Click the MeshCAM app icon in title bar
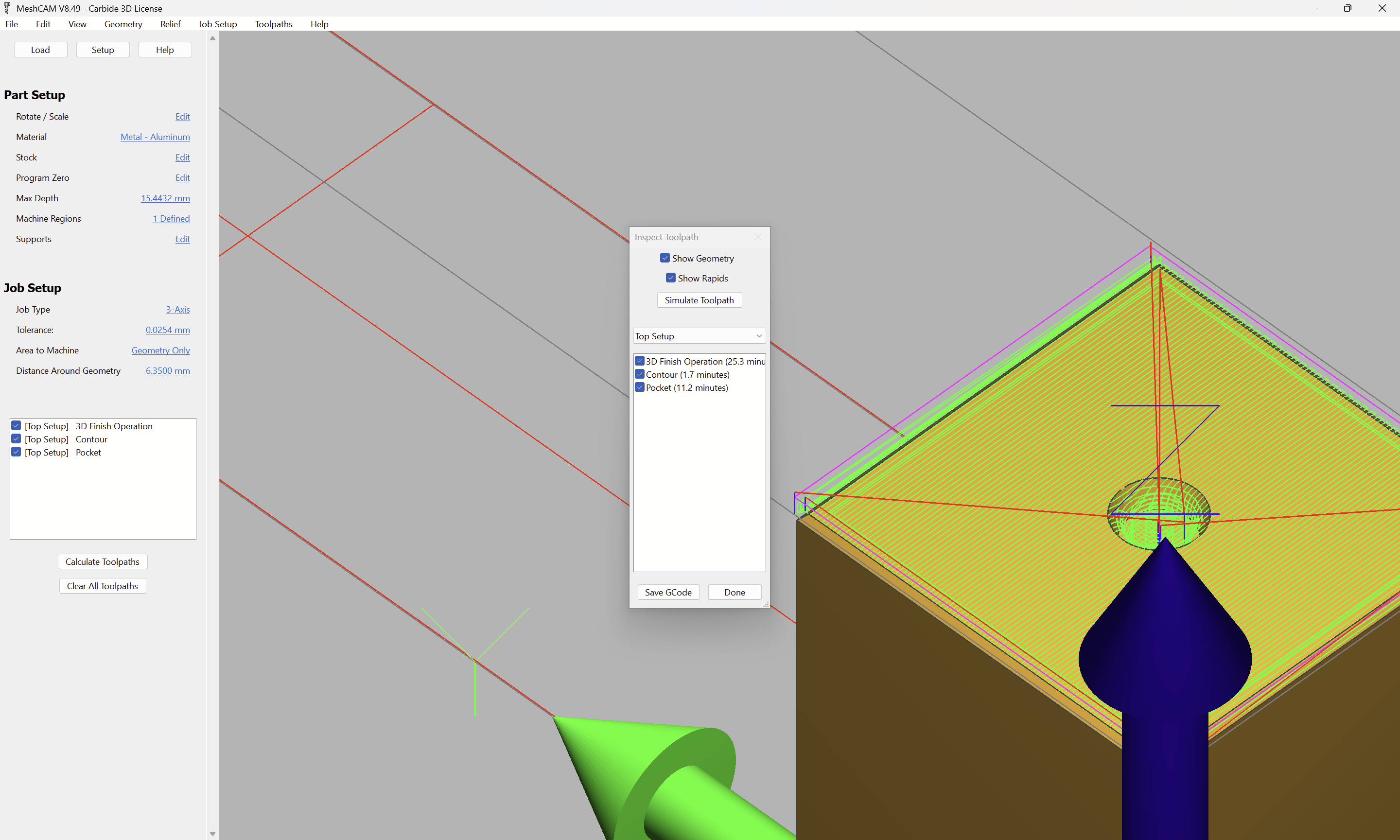1400x840 pixels. [7, 8]
